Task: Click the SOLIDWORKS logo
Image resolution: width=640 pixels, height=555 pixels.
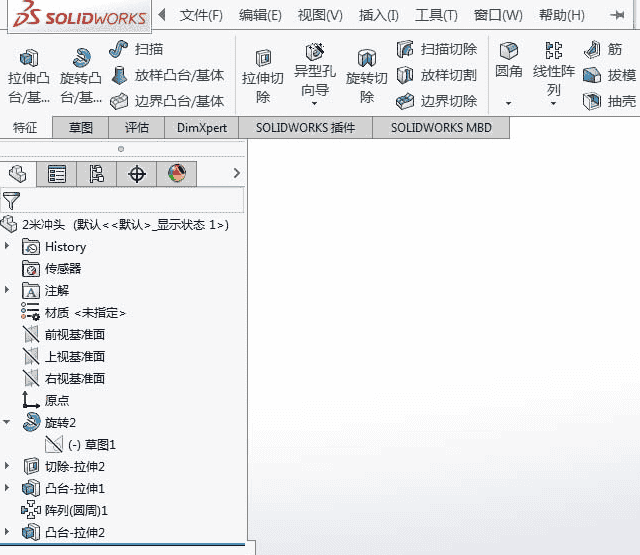Action: (x=80, y=15)
